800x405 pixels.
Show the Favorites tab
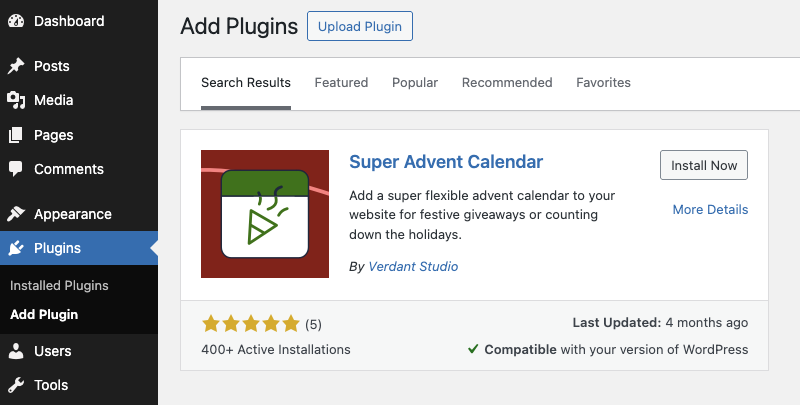click(603, 83)
